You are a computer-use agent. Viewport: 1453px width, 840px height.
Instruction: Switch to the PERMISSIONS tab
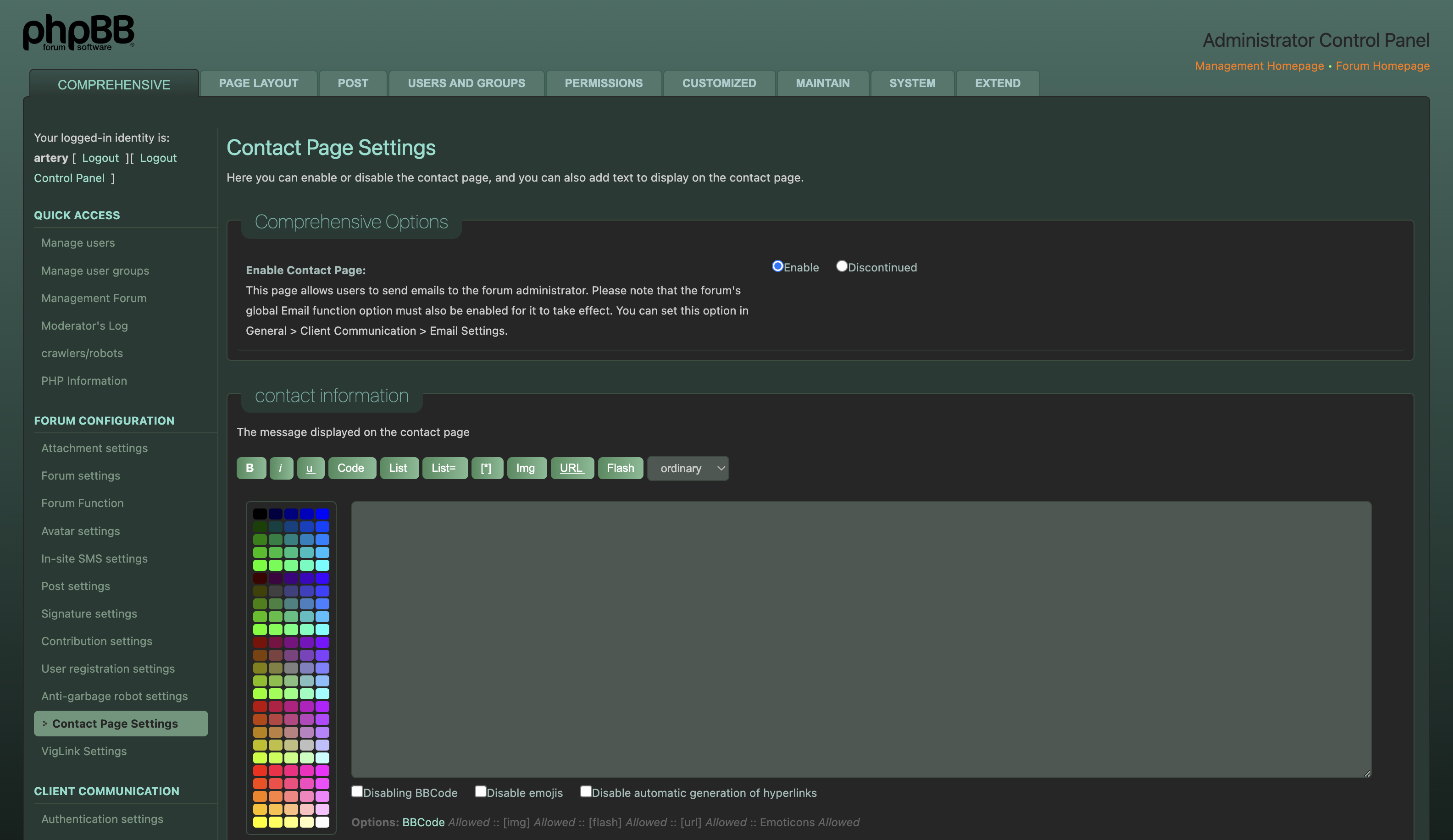pyautogui.click(x=603, y=83)
